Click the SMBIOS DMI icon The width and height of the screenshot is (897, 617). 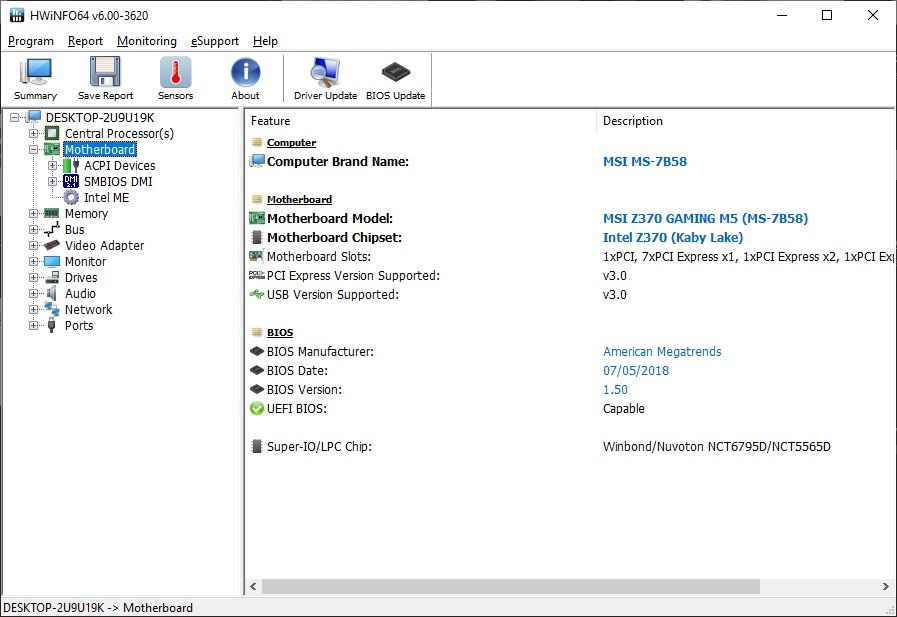(x=71, y=181)
